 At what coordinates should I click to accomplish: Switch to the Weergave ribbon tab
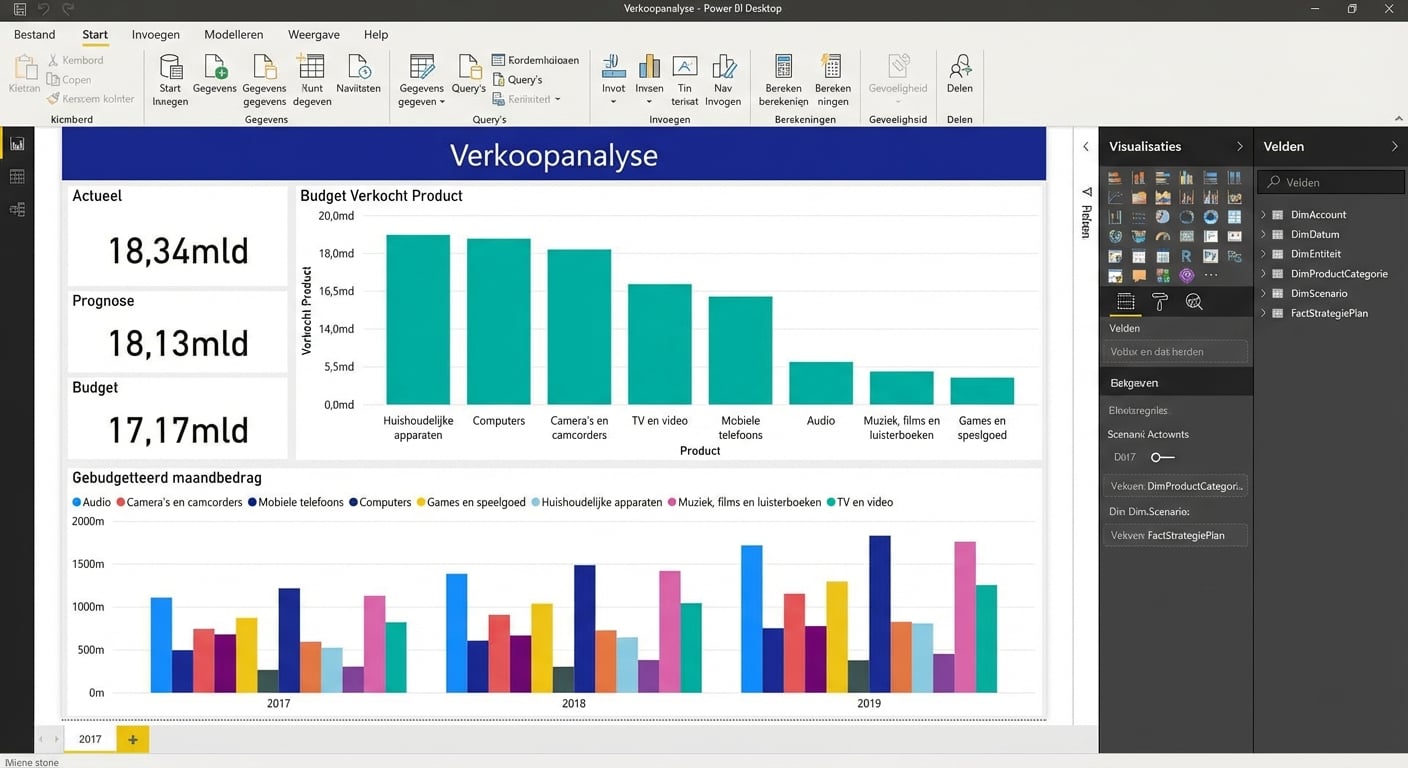pos(313,34)
